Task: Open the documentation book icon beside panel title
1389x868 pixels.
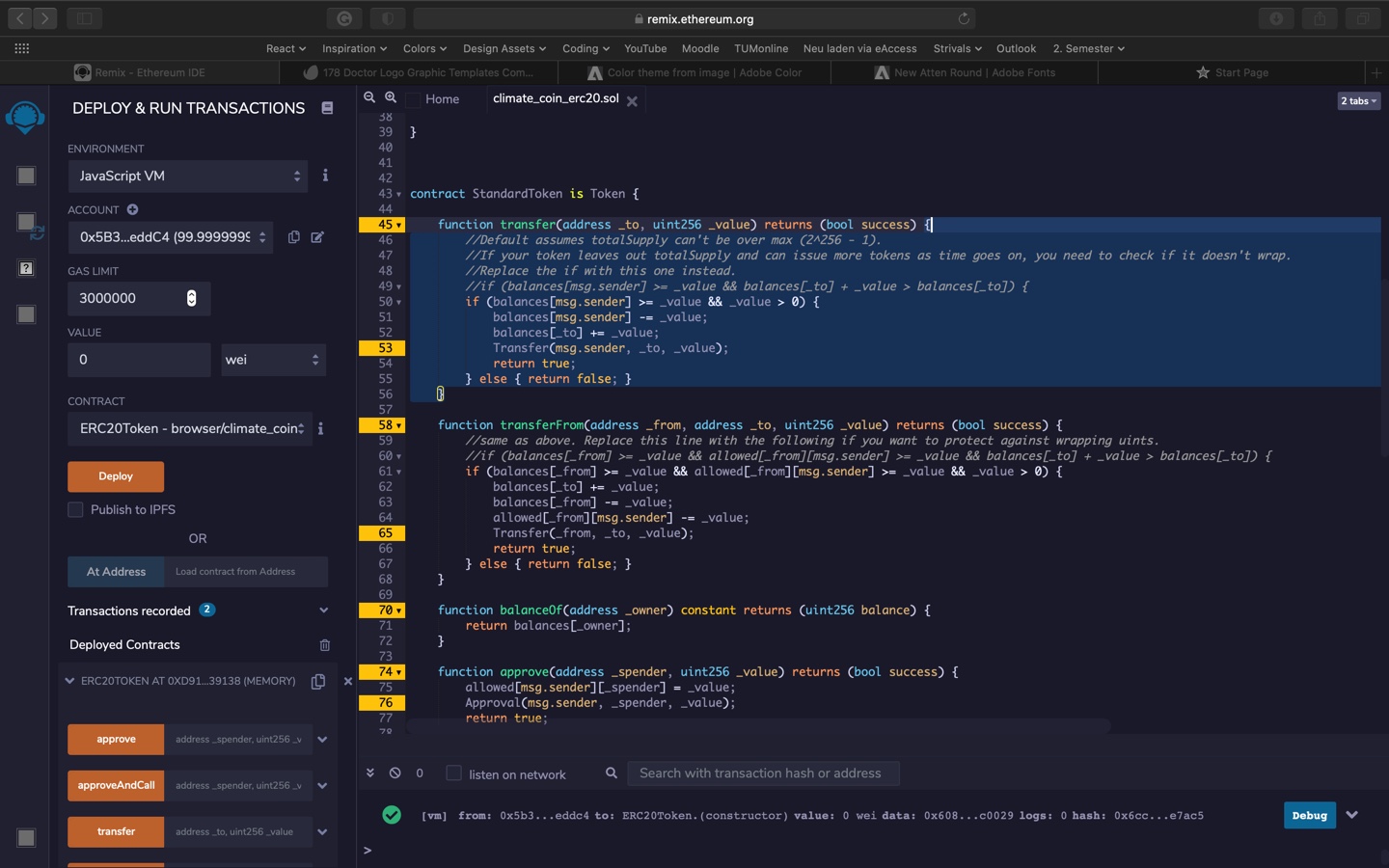Action: (327, 108)
